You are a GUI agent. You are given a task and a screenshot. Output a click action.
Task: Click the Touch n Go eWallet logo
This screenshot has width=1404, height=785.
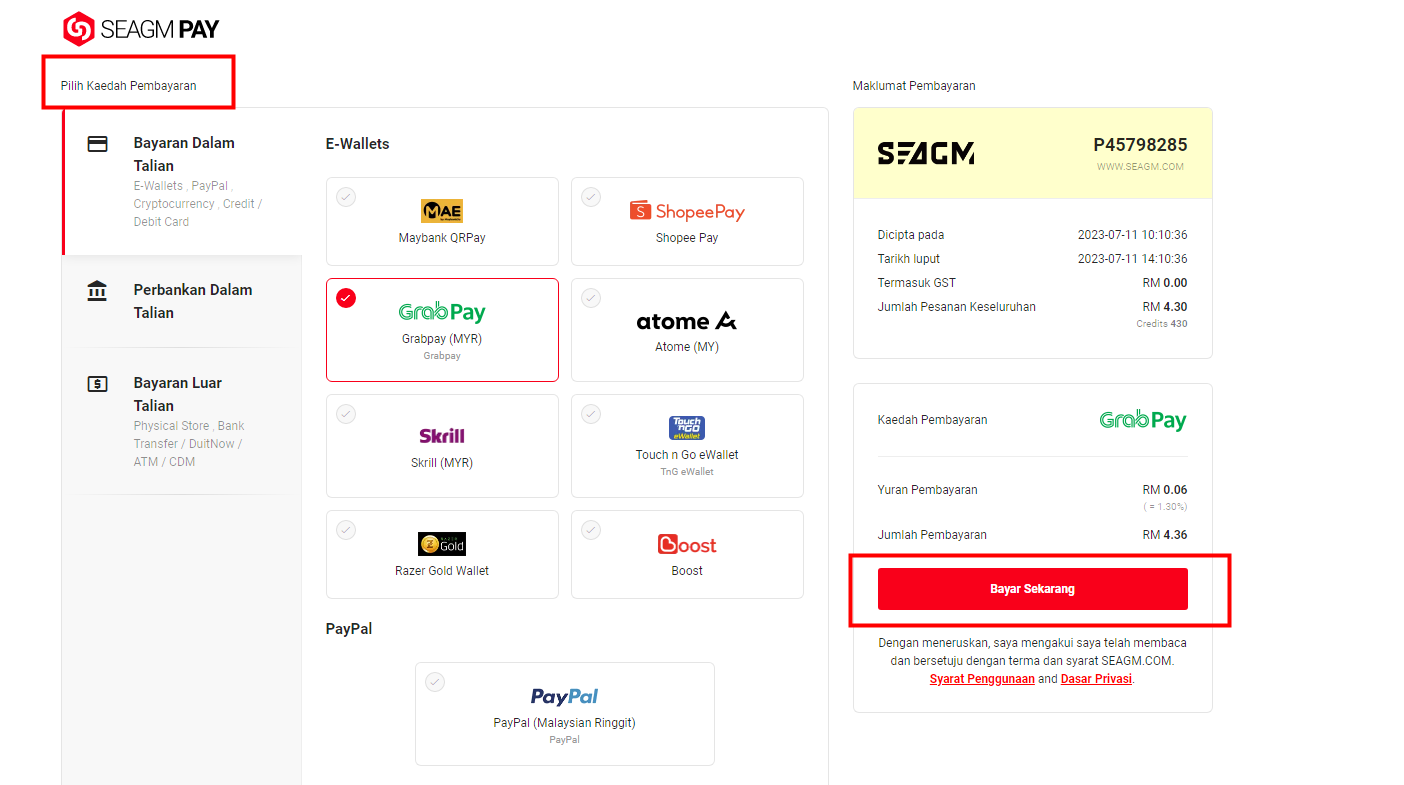687,428
